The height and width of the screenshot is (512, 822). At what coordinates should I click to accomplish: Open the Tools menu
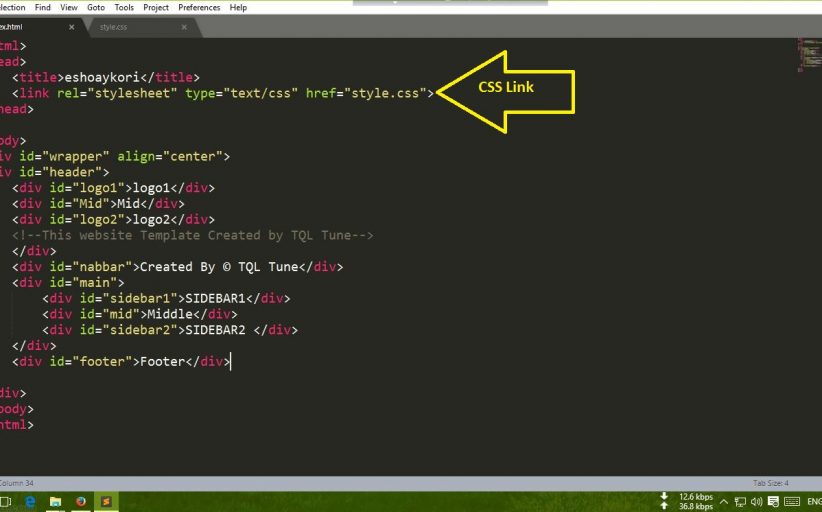124,7
